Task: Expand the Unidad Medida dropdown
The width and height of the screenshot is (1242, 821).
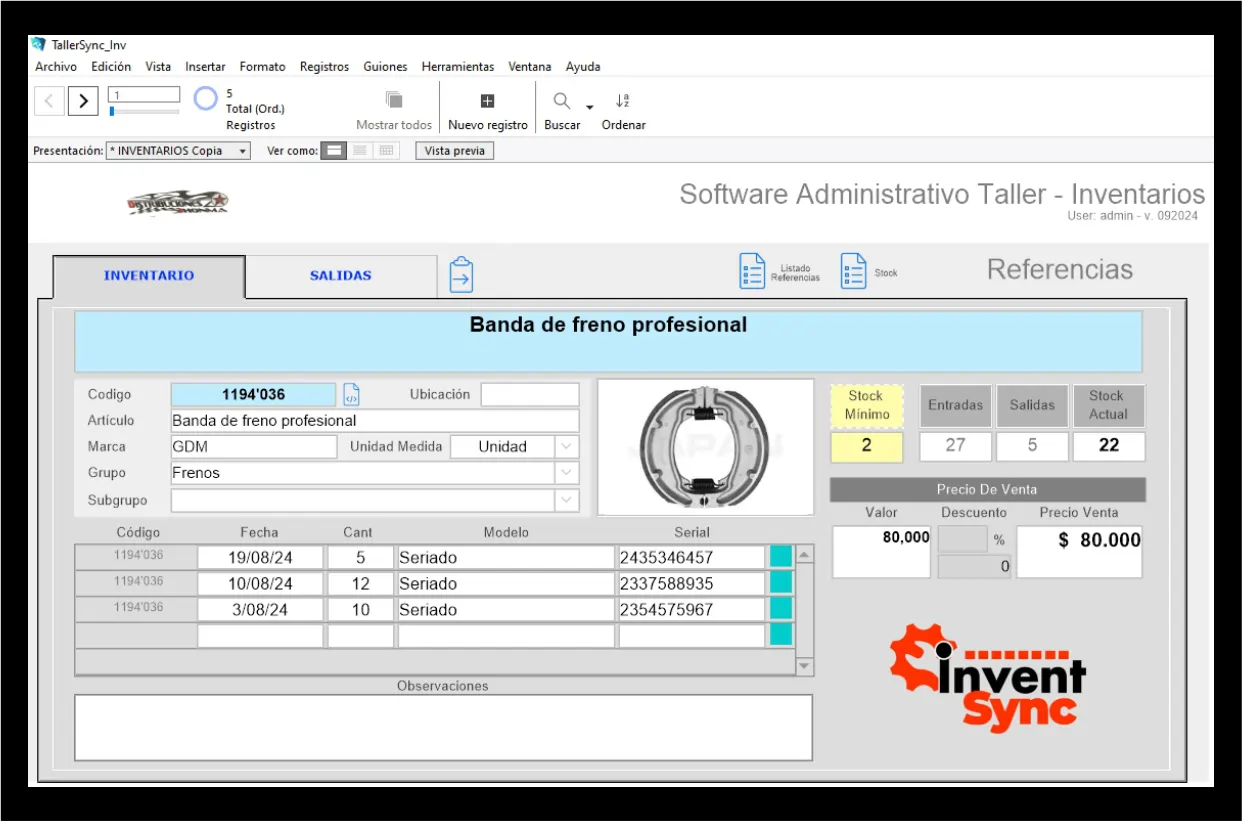Action: coord(567,447)
